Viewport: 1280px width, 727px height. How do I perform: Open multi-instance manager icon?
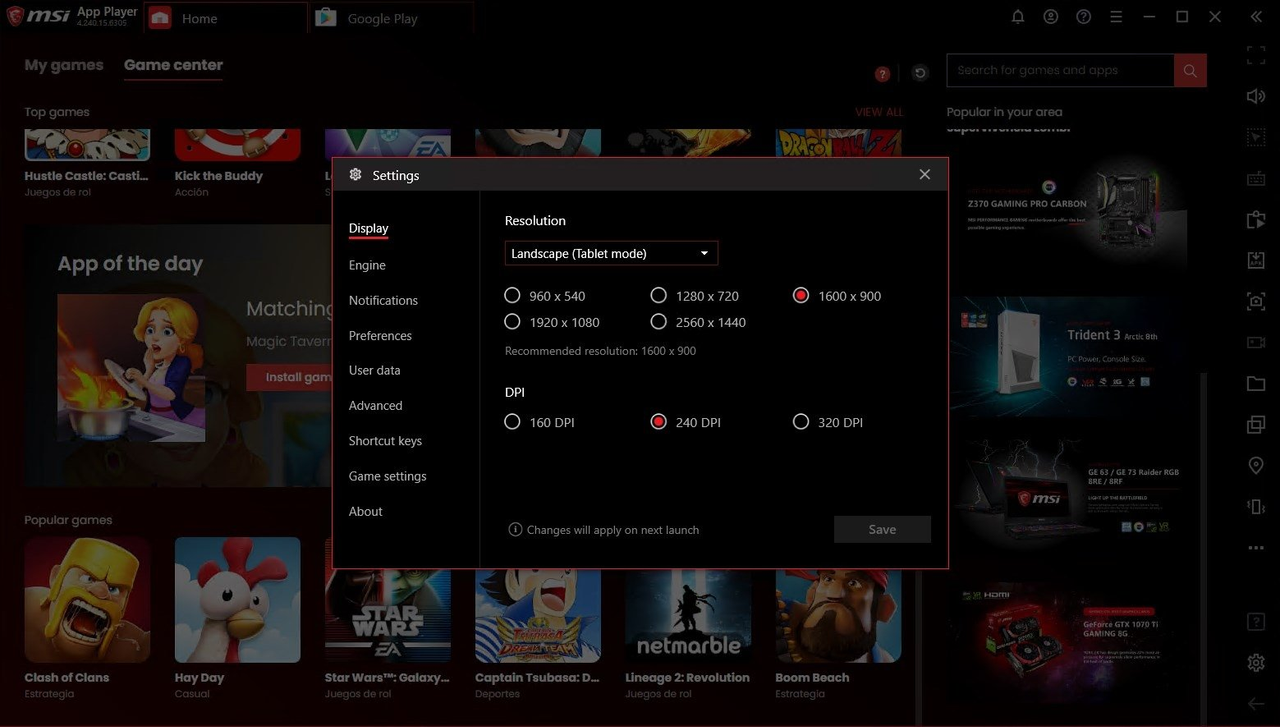(x=1256, y=425)
